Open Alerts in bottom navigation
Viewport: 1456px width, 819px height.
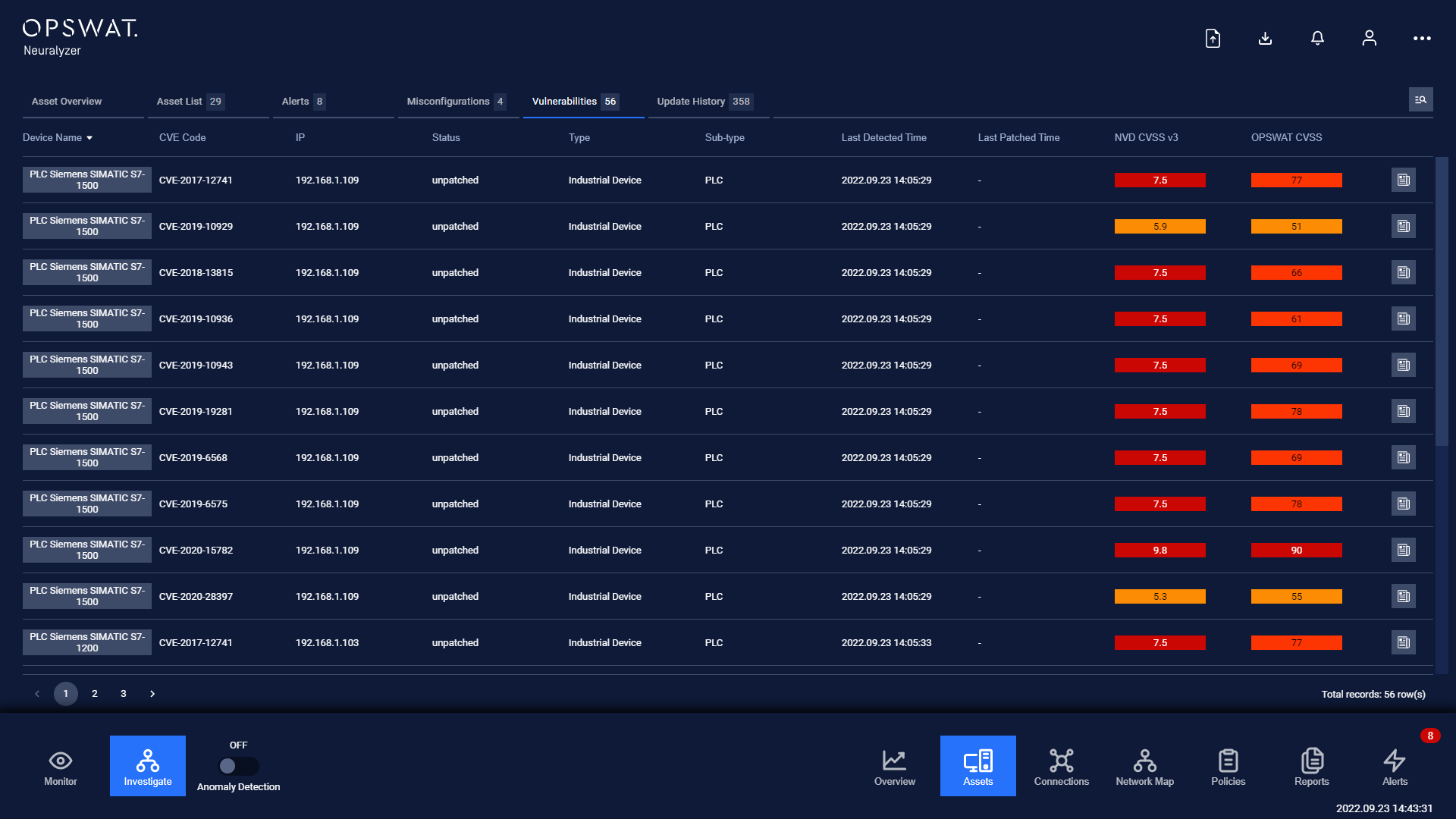(1395, 766)
